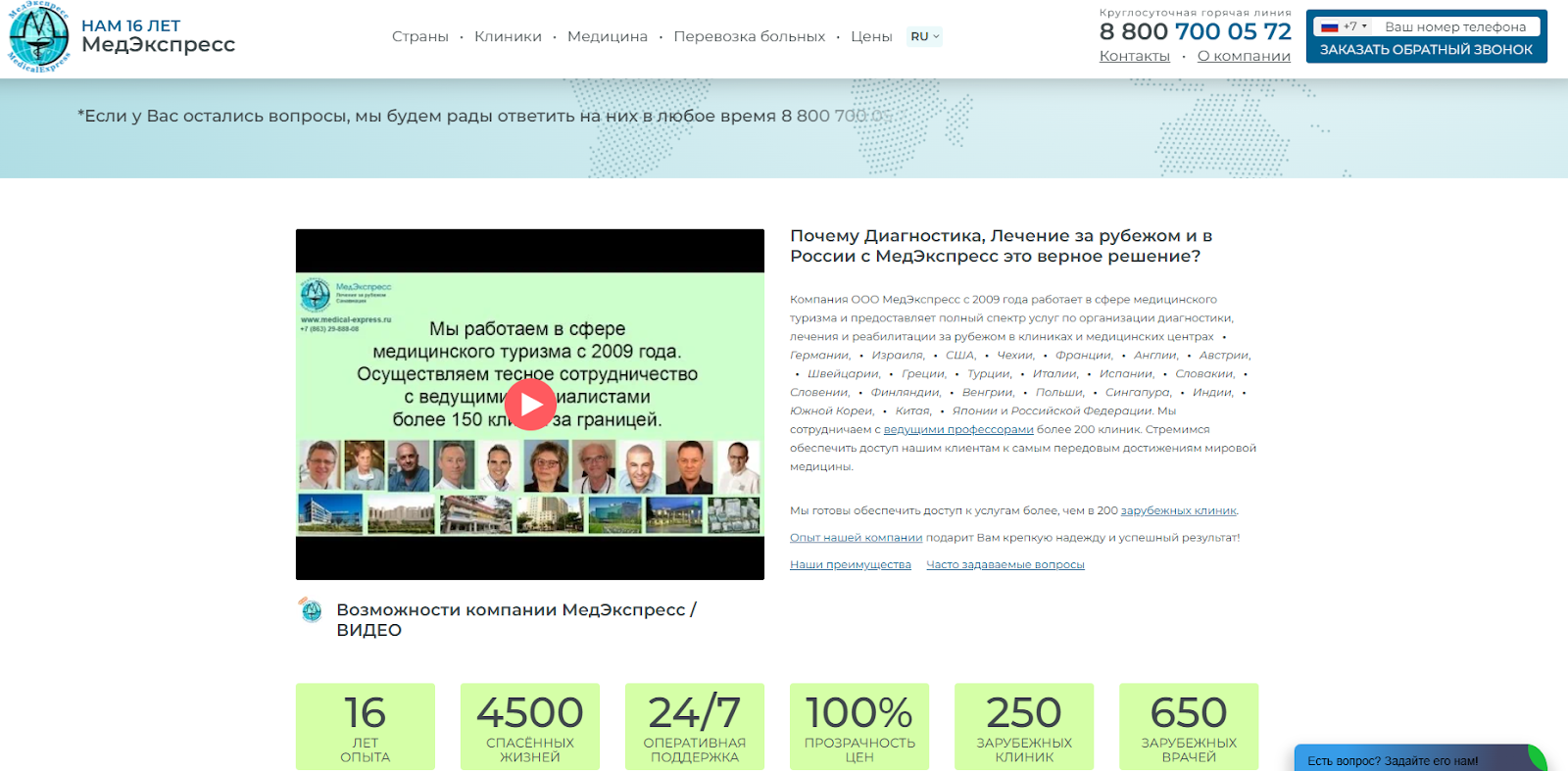Open the Цены menu item
Screen dimensions: 1568x771
click(871, 36)
